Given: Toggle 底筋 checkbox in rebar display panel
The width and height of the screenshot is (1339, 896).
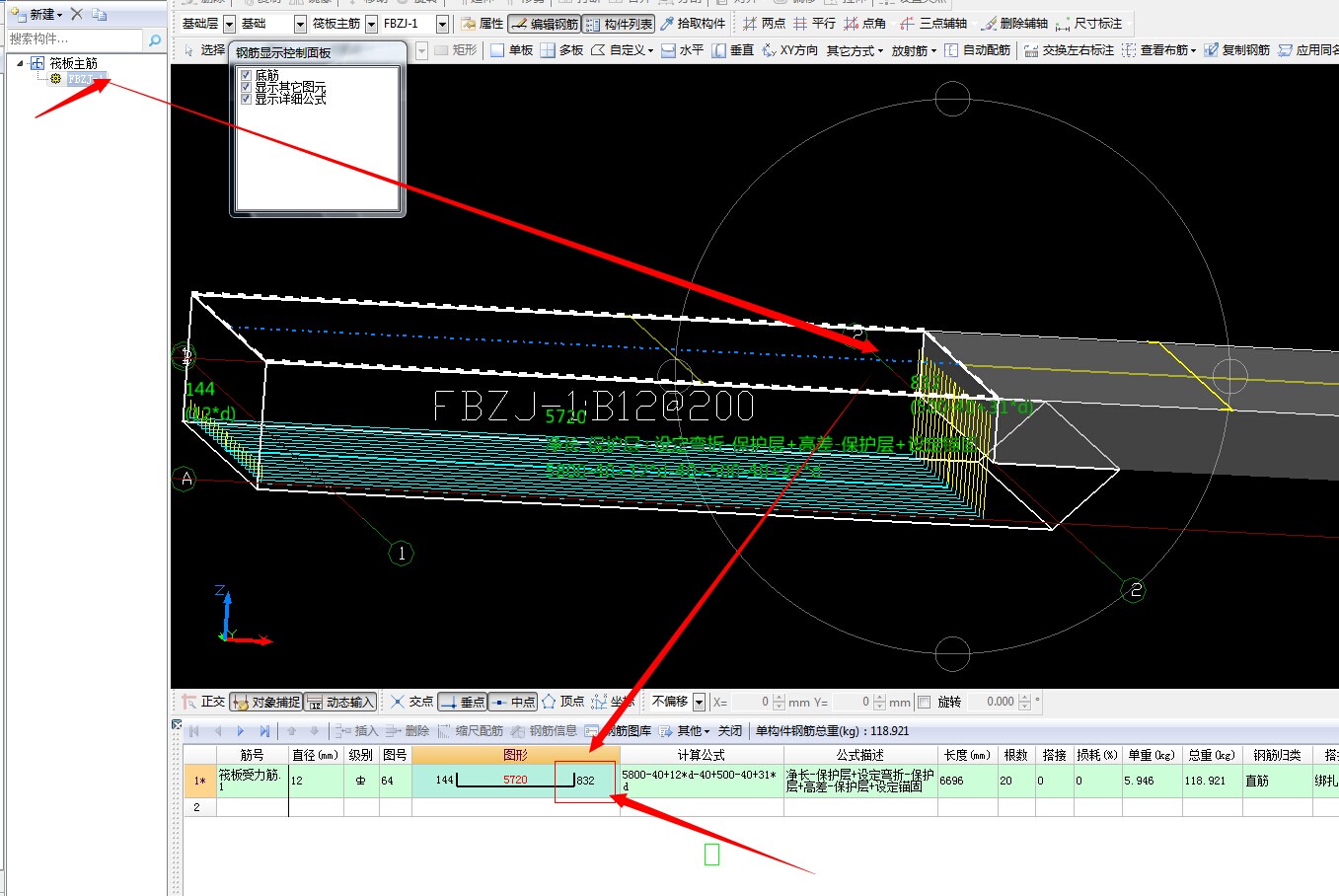Looking at the screenshot, I should coord(247,75).
